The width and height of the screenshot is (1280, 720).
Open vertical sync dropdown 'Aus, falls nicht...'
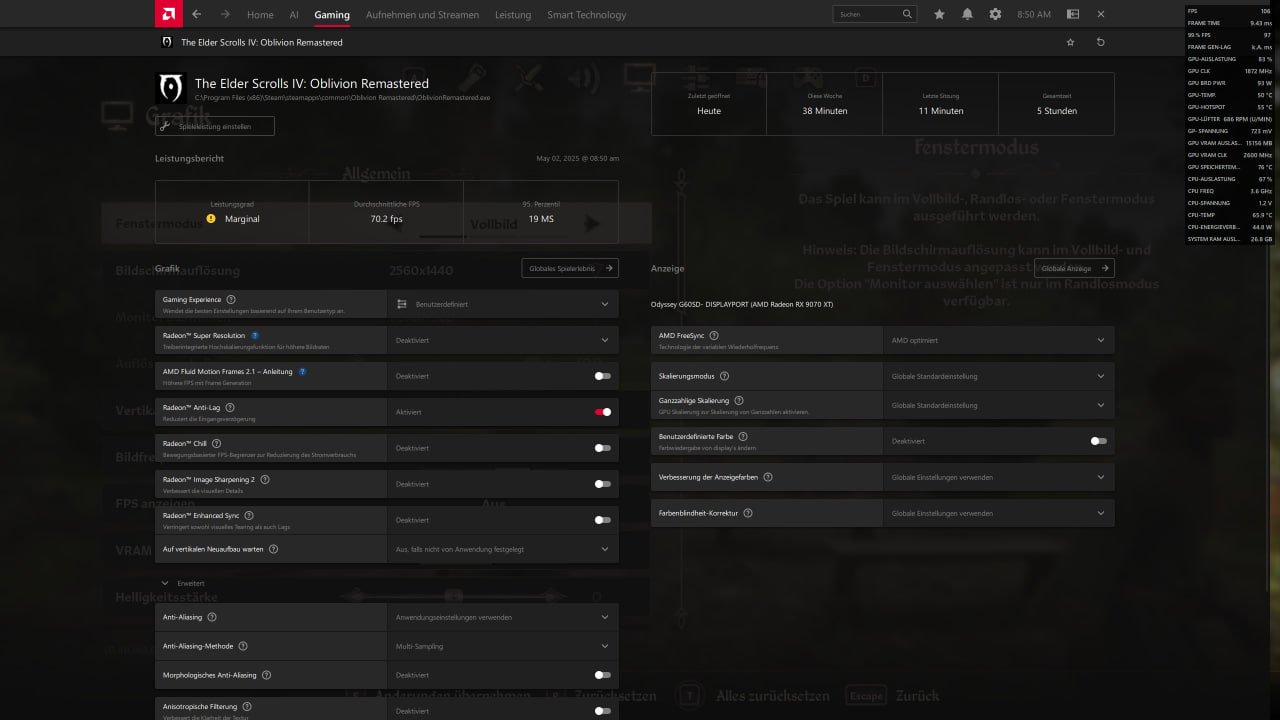coord(502,549)
